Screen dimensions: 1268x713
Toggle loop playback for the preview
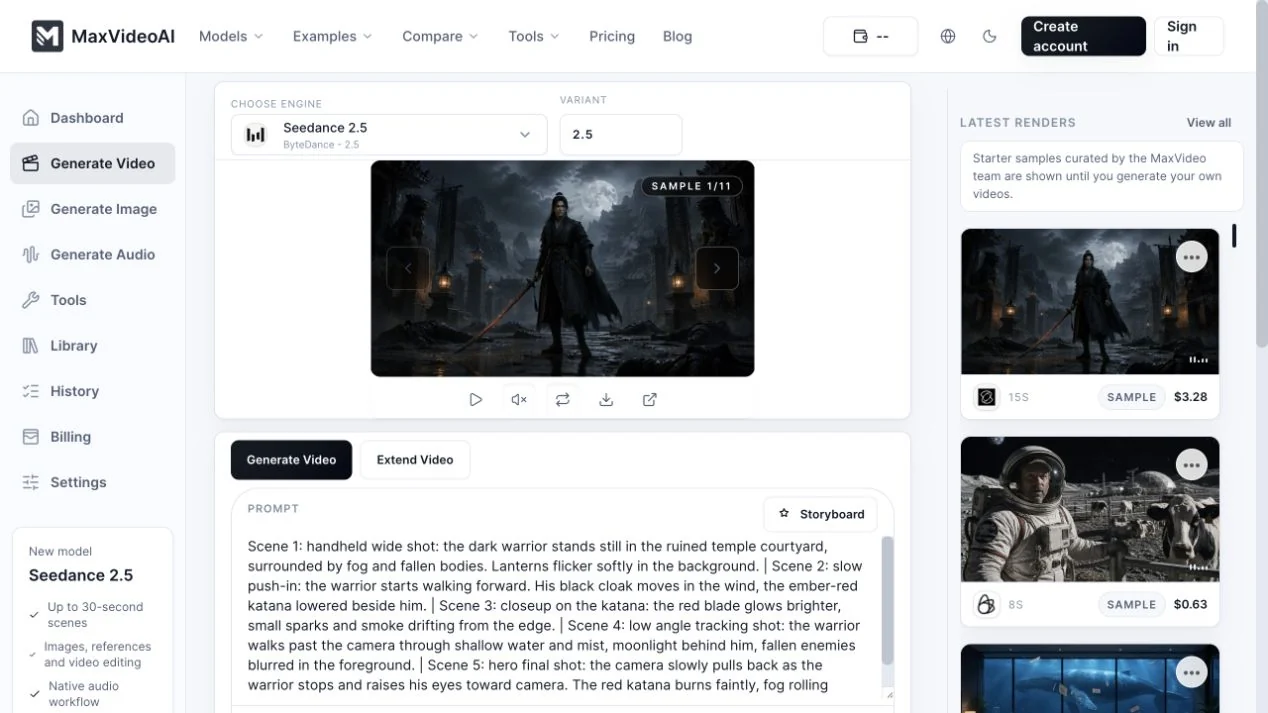point(563,399)
